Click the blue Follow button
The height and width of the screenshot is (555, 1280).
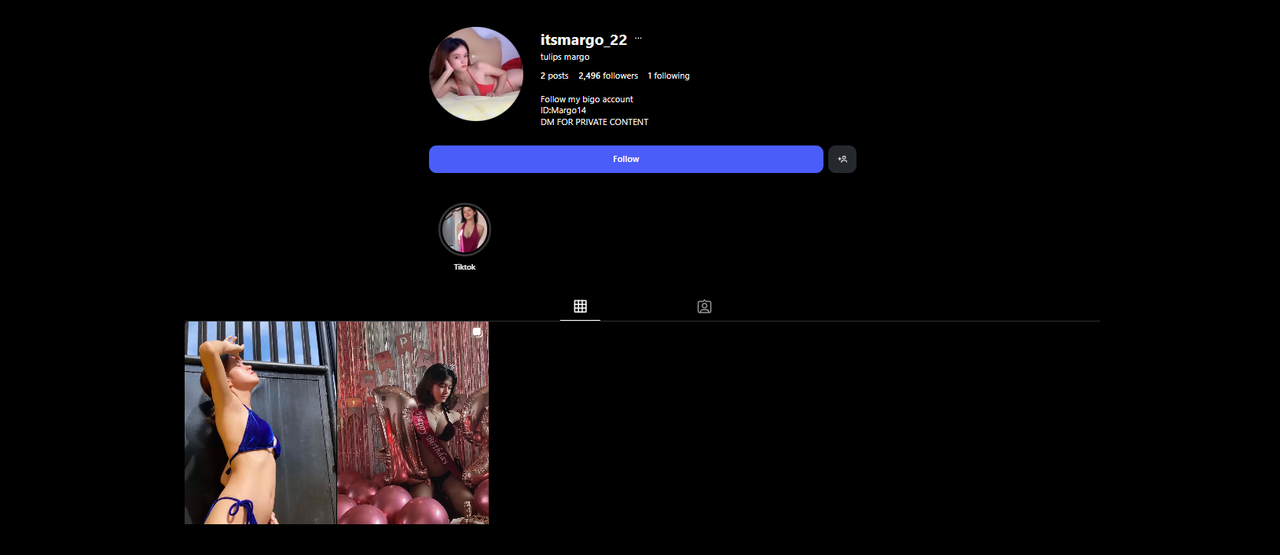point(626,159)
